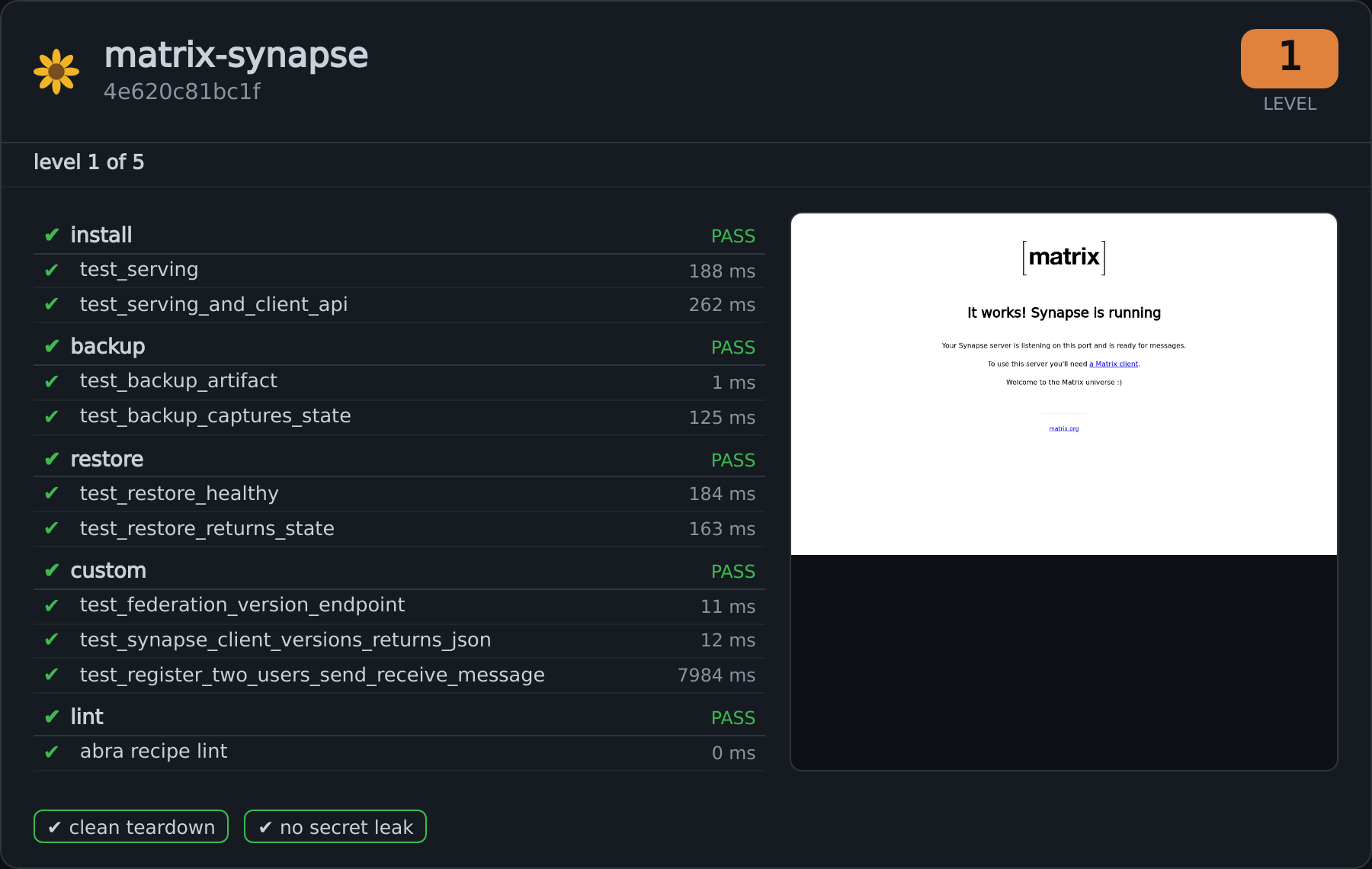Click the orange level 1 badge
This screenshot has height=869, width=1372.
coord(1289,59)
